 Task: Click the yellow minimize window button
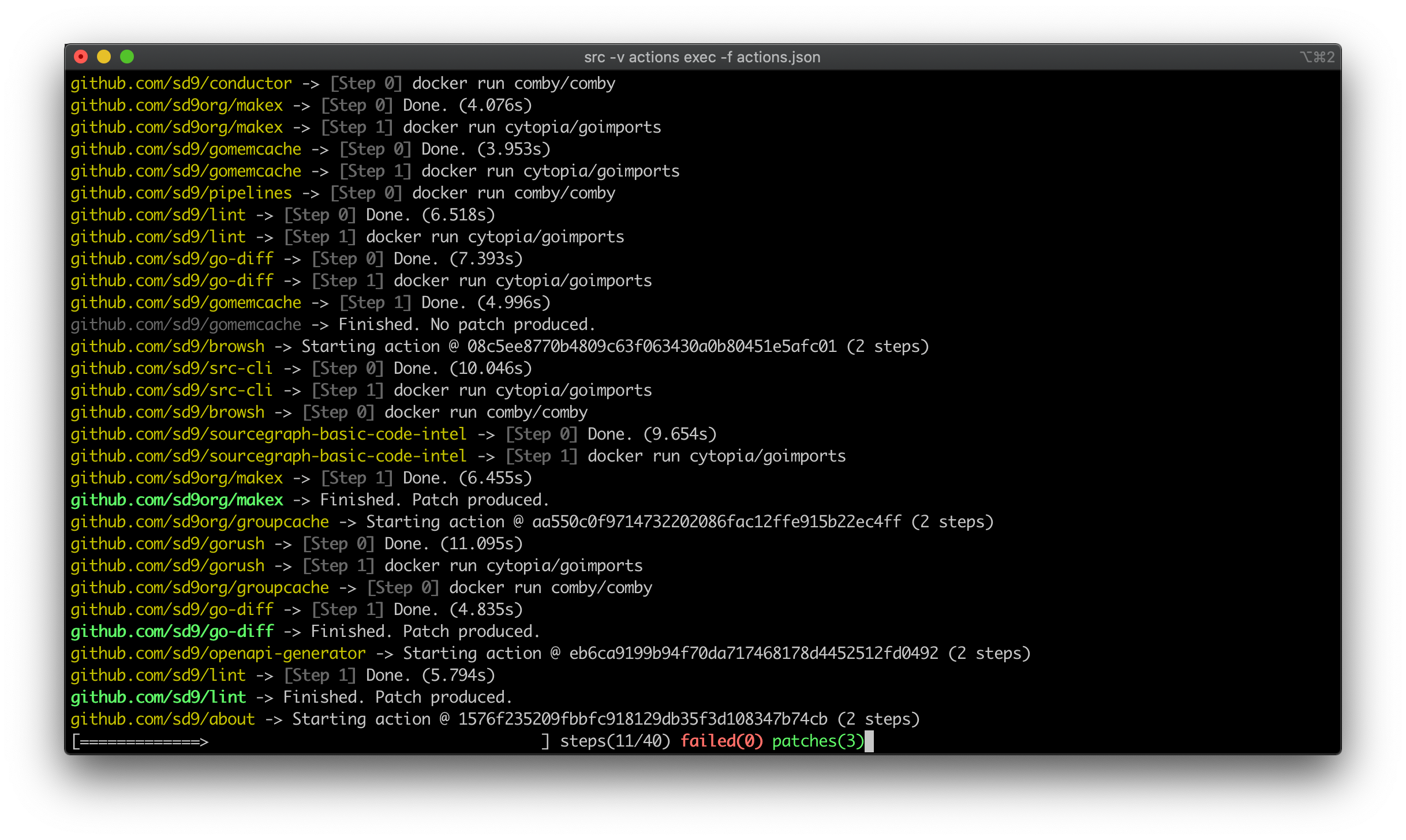pos(104,57)
